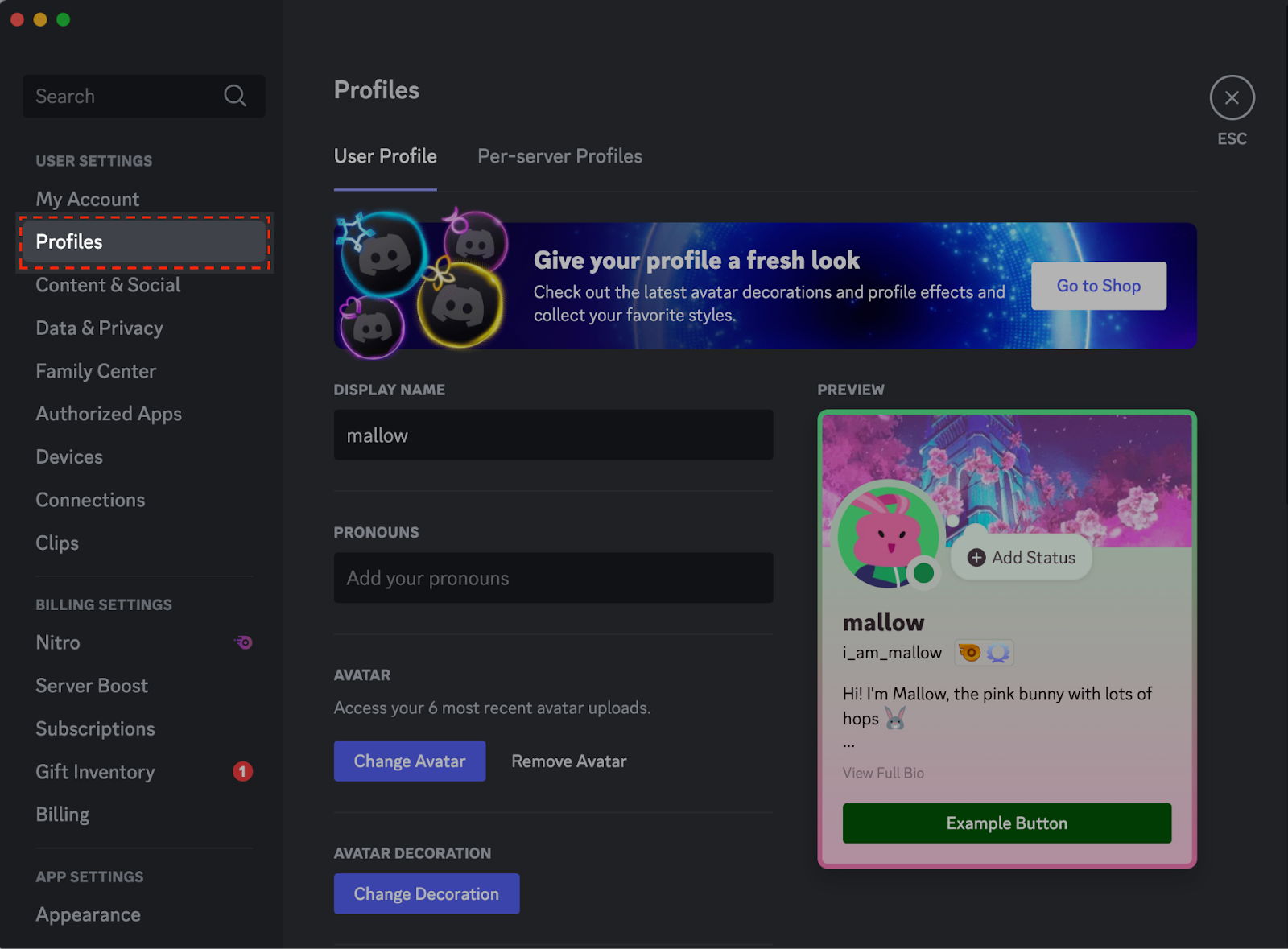Click the search magnifier icon
The width and height of the screenshot is (1288, 949).
(x=235, y=96)
